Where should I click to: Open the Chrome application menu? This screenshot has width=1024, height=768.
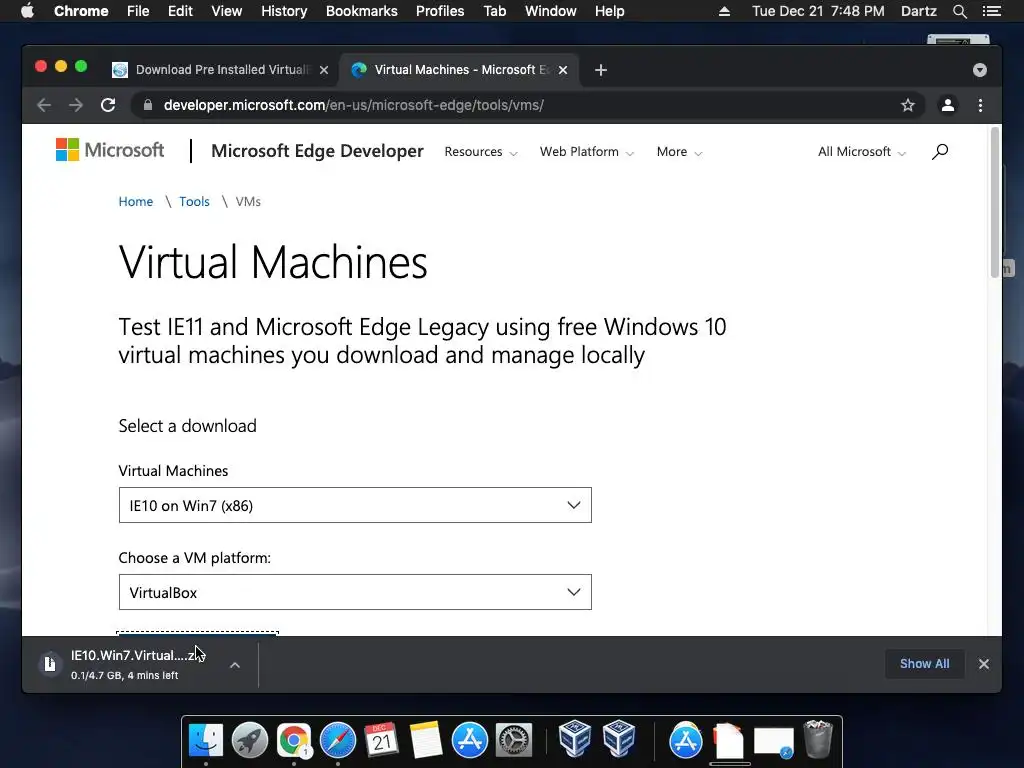pos(81,11)
